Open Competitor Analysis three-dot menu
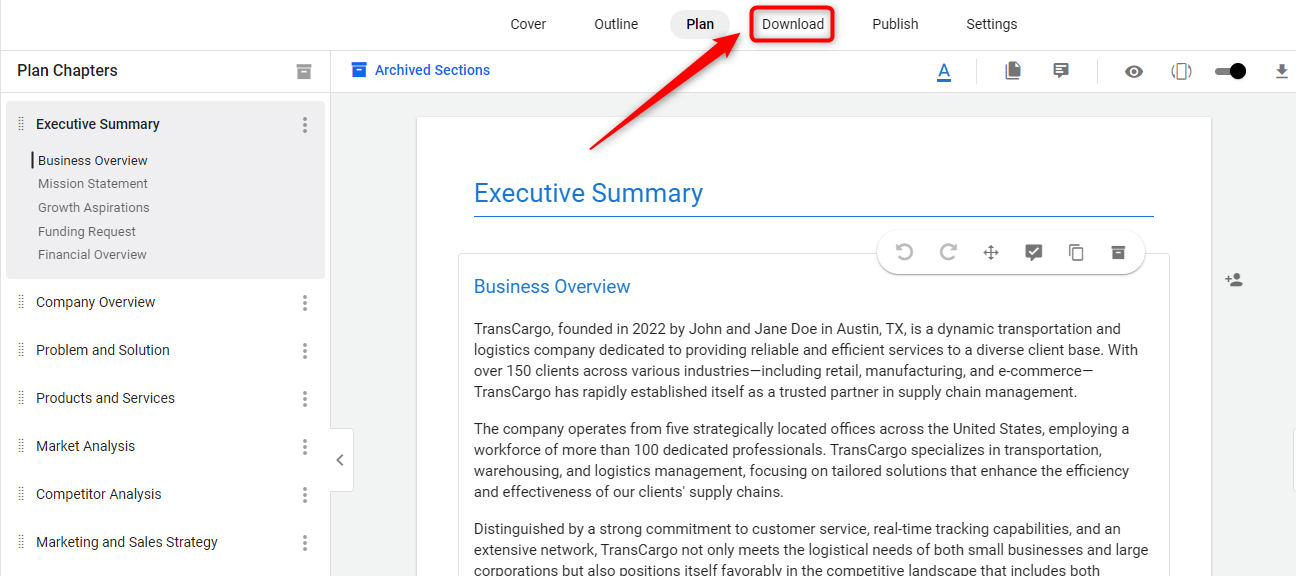The width and height of the screenshot is (1296, 576). [x=305, y=495]
